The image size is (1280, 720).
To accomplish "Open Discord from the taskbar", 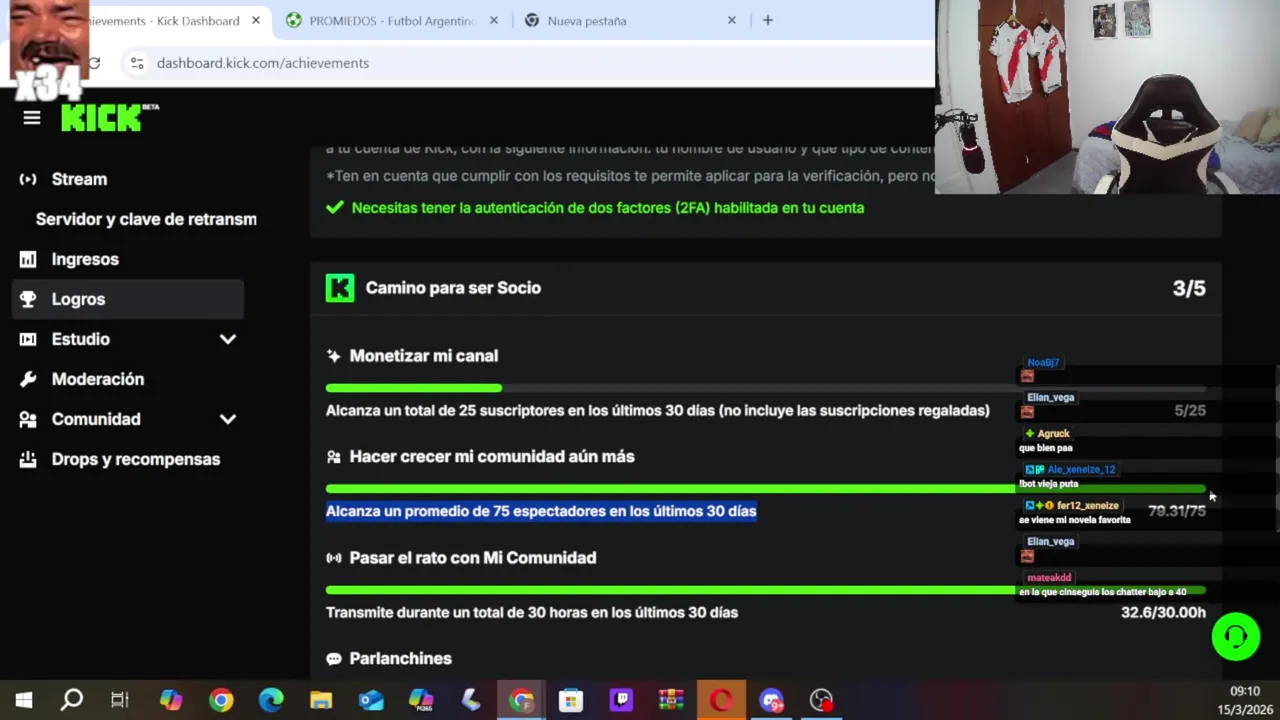I will tap(771, 700).
